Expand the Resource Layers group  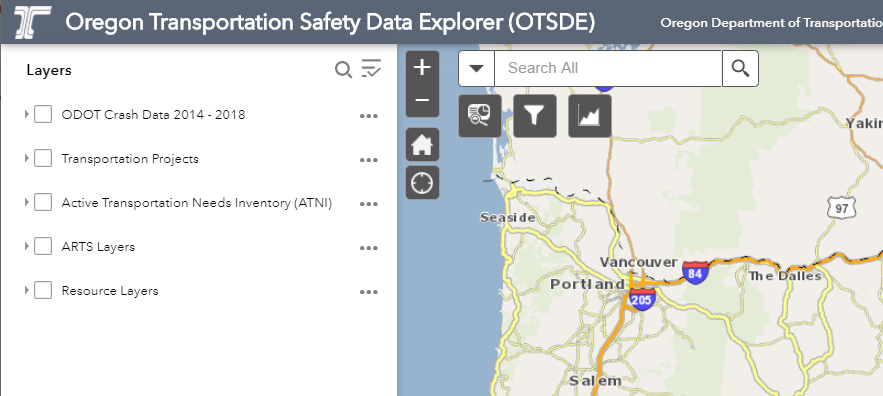coord(26,291)
